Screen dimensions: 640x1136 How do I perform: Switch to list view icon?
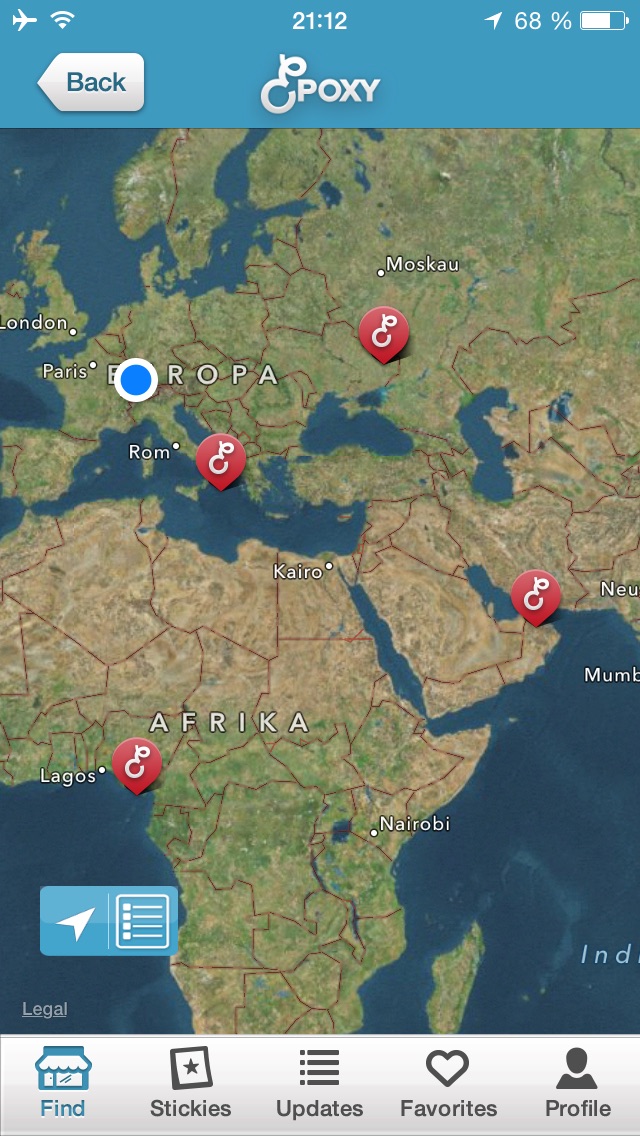(143, 921)
